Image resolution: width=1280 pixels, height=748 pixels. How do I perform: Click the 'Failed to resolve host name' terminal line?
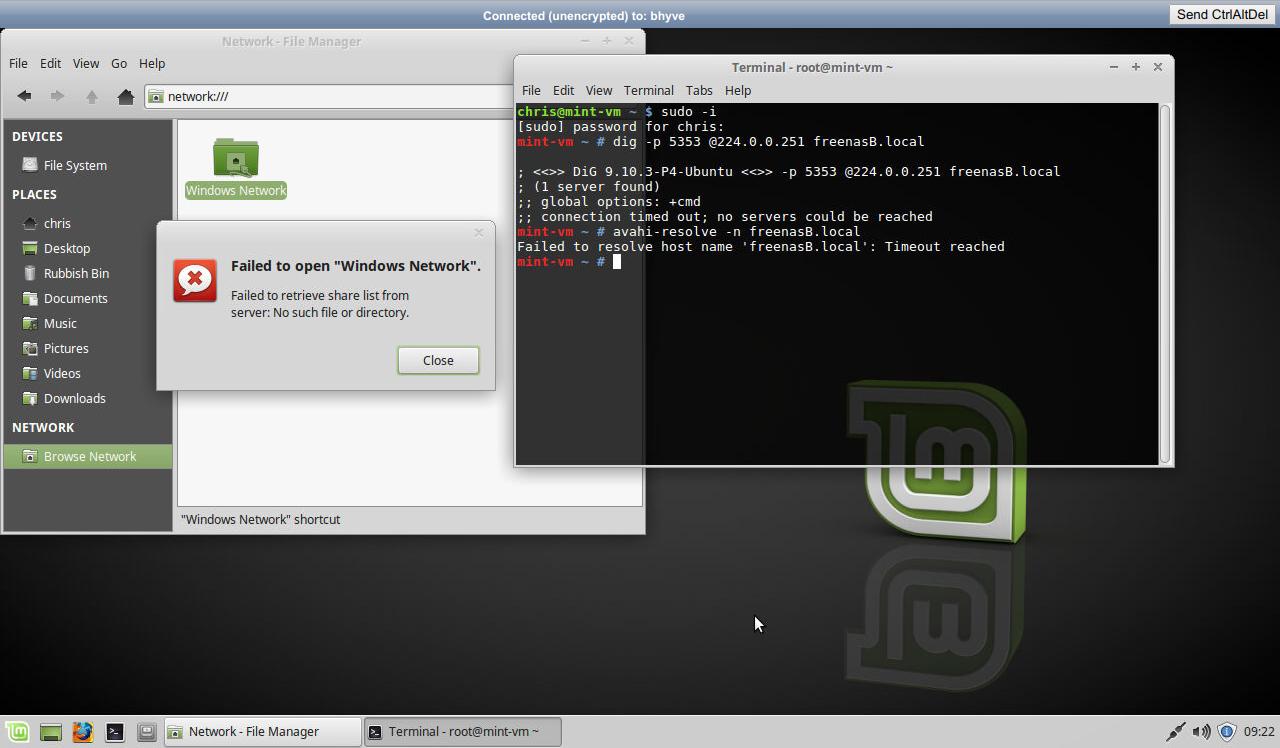[x=761, y=247]
